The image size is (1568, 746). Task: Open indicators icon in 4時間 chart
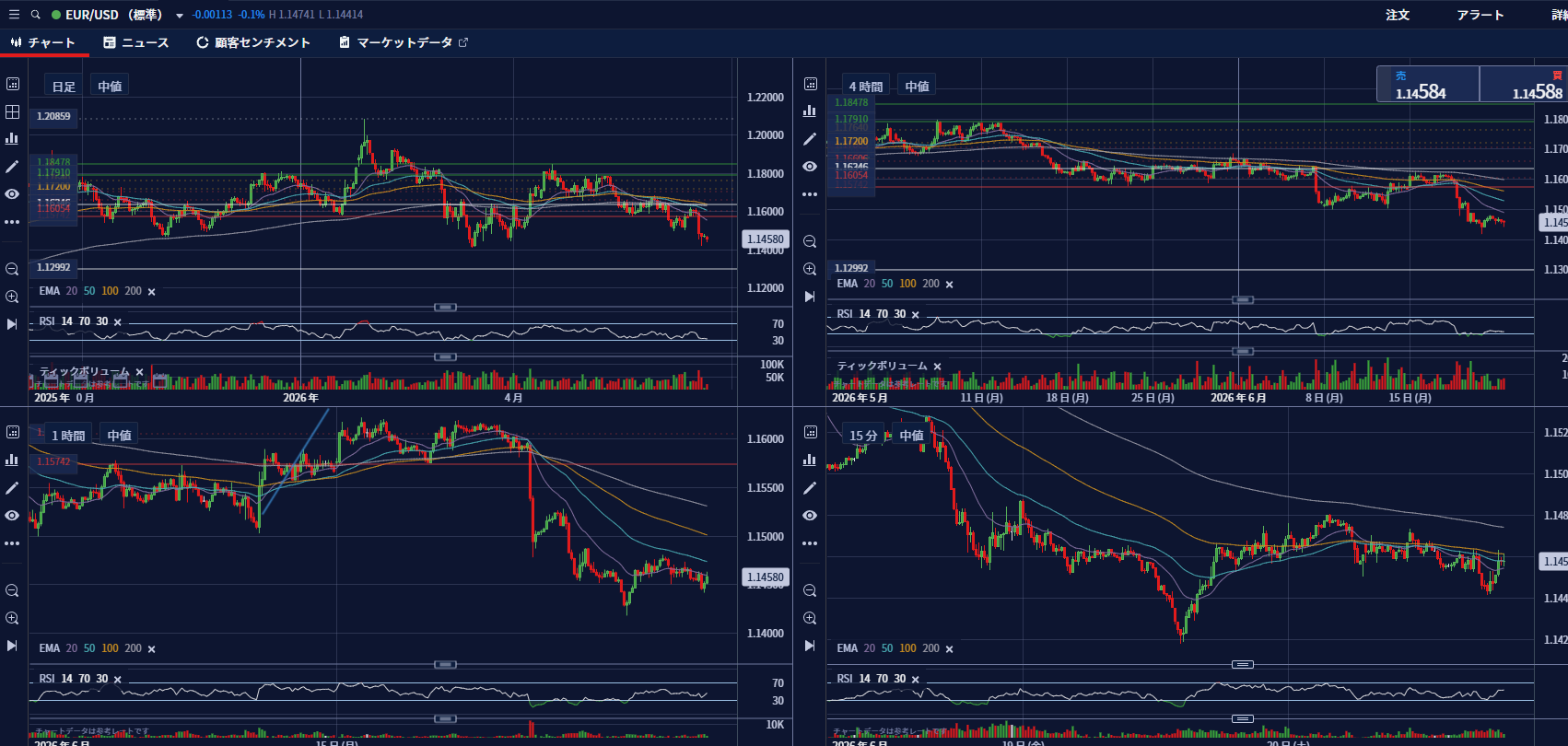(x=810, y=111)
